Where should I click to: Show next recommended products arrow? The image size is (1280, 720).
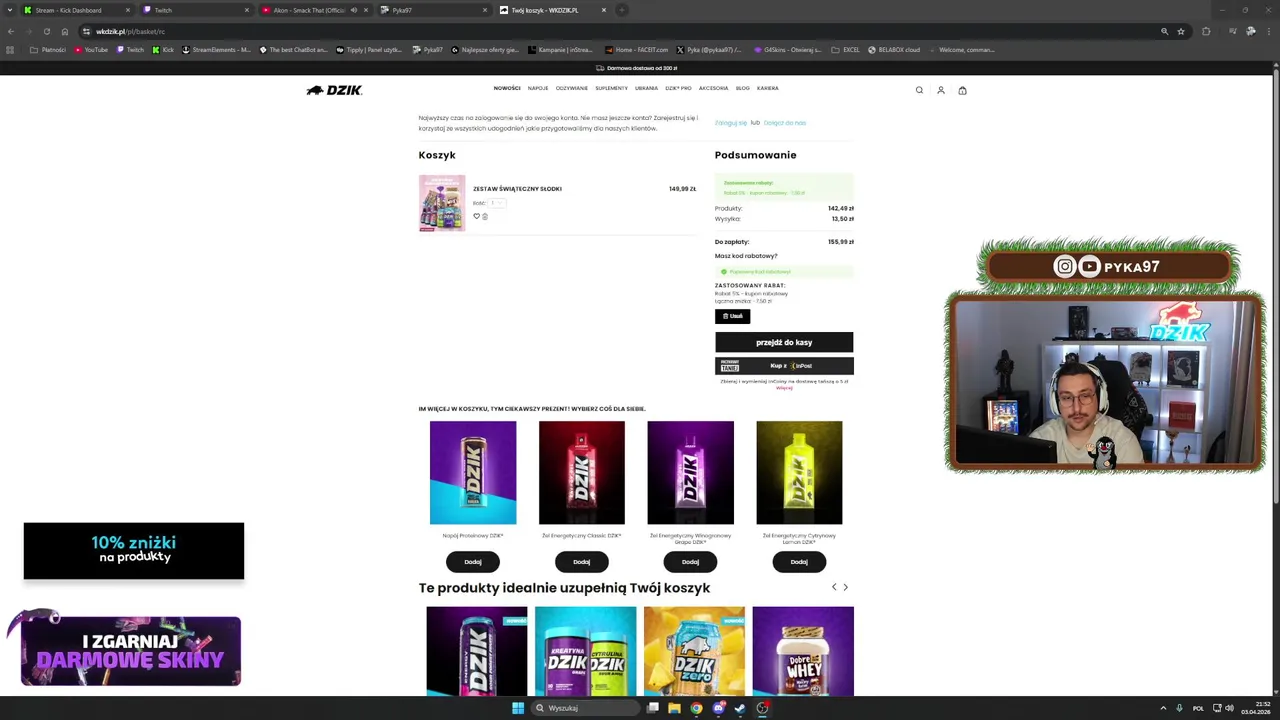tap(845, 587)
